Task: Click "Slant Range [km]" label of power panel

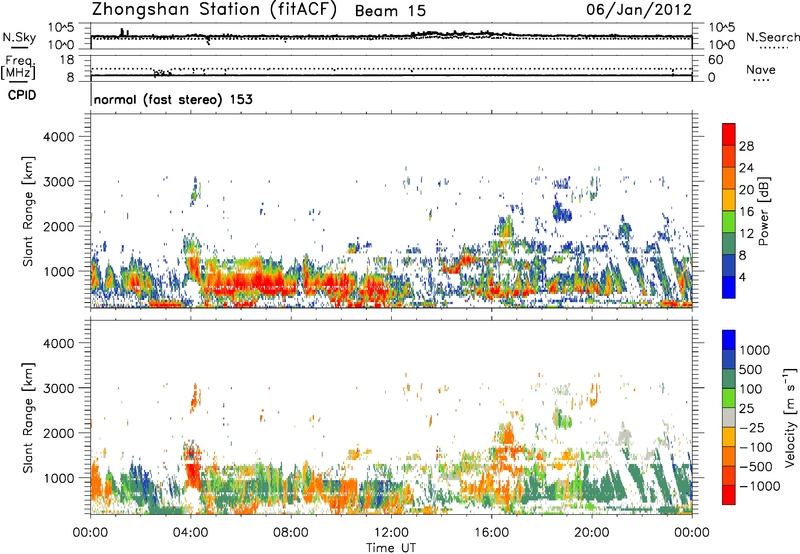Action: [28, 211]
